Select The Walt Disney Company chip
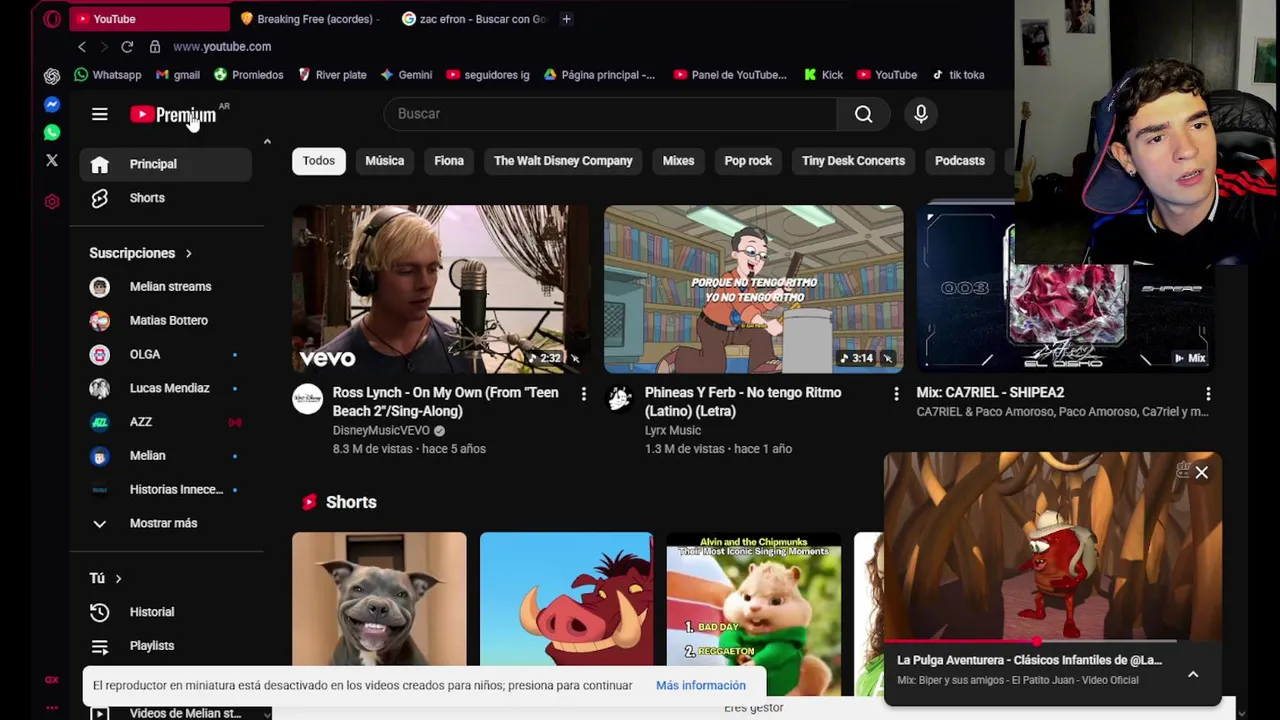 tap(563, 161)
